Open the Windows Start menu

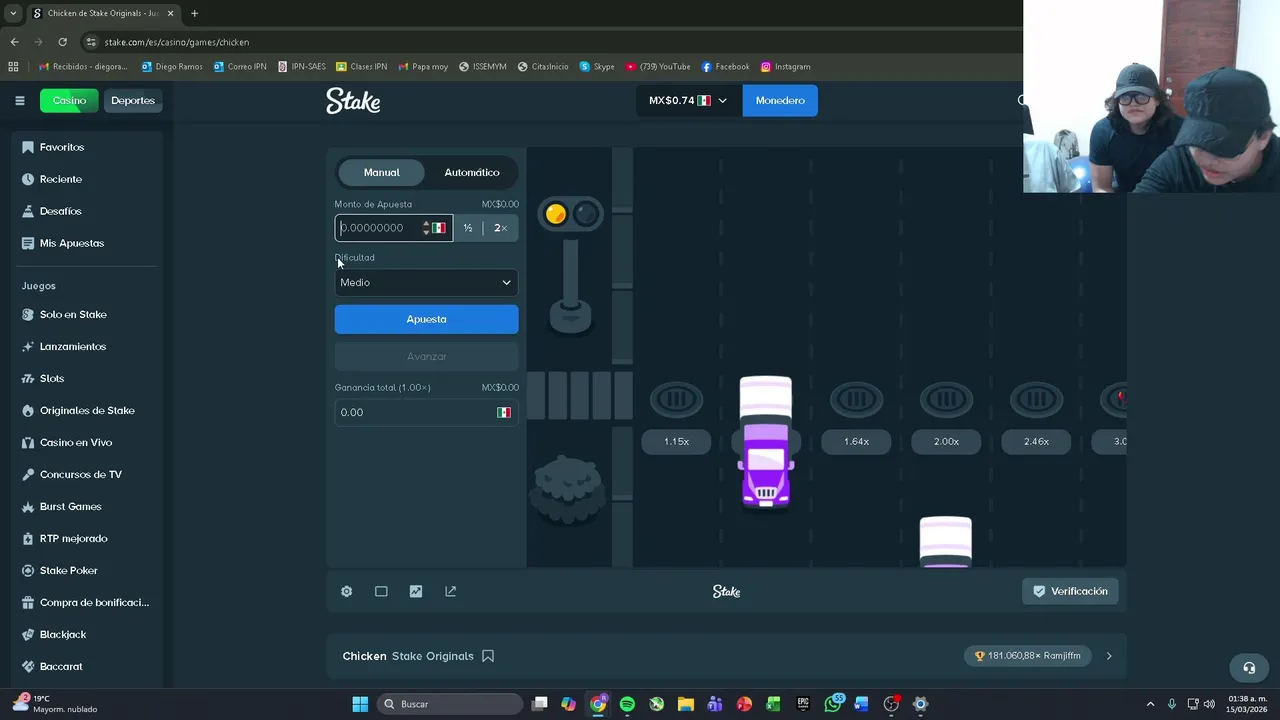click(x=360, y=704)
